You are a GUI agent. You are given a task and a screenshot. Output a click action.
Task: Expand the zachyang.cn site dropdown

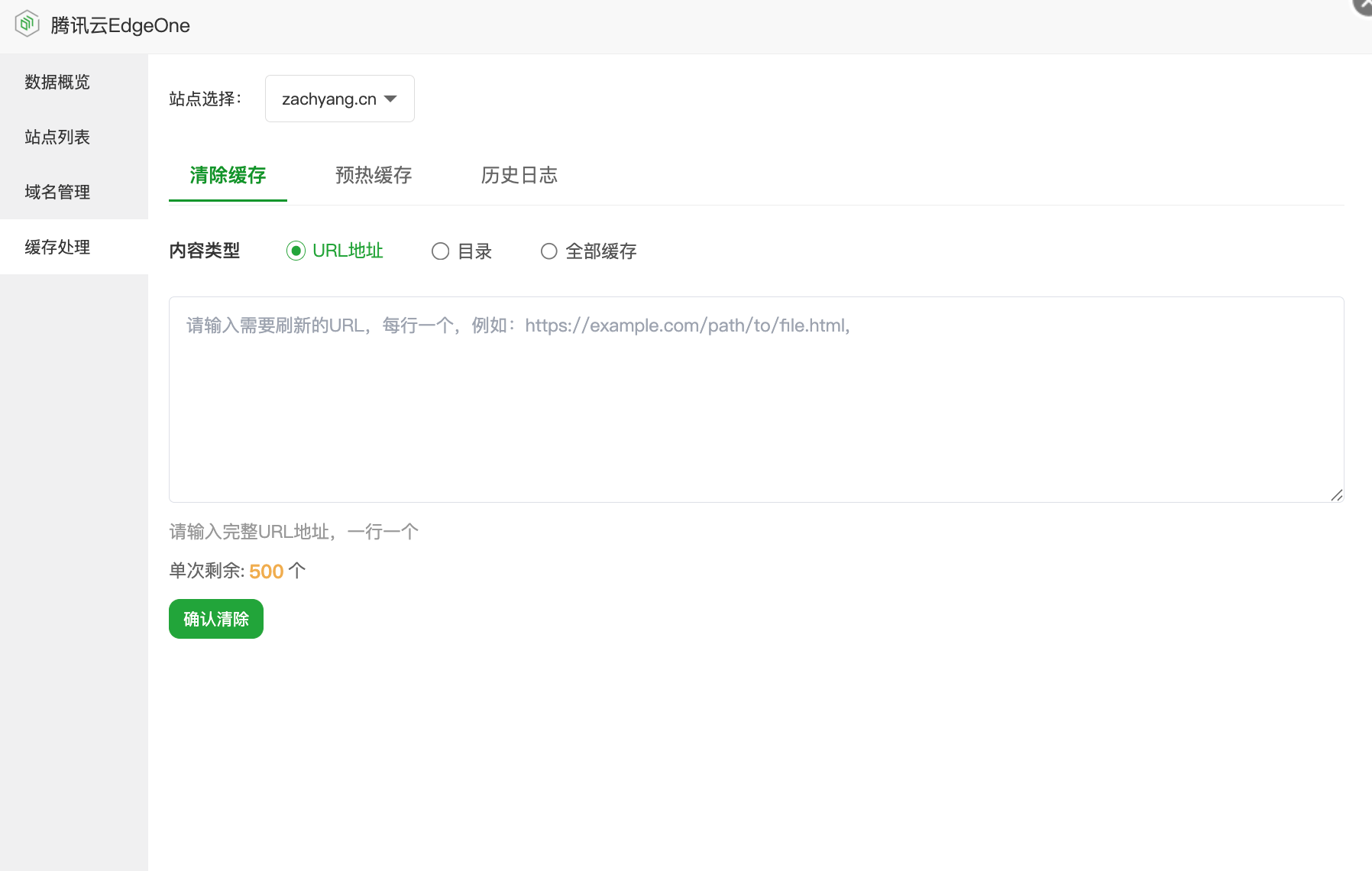click(339, 99)
